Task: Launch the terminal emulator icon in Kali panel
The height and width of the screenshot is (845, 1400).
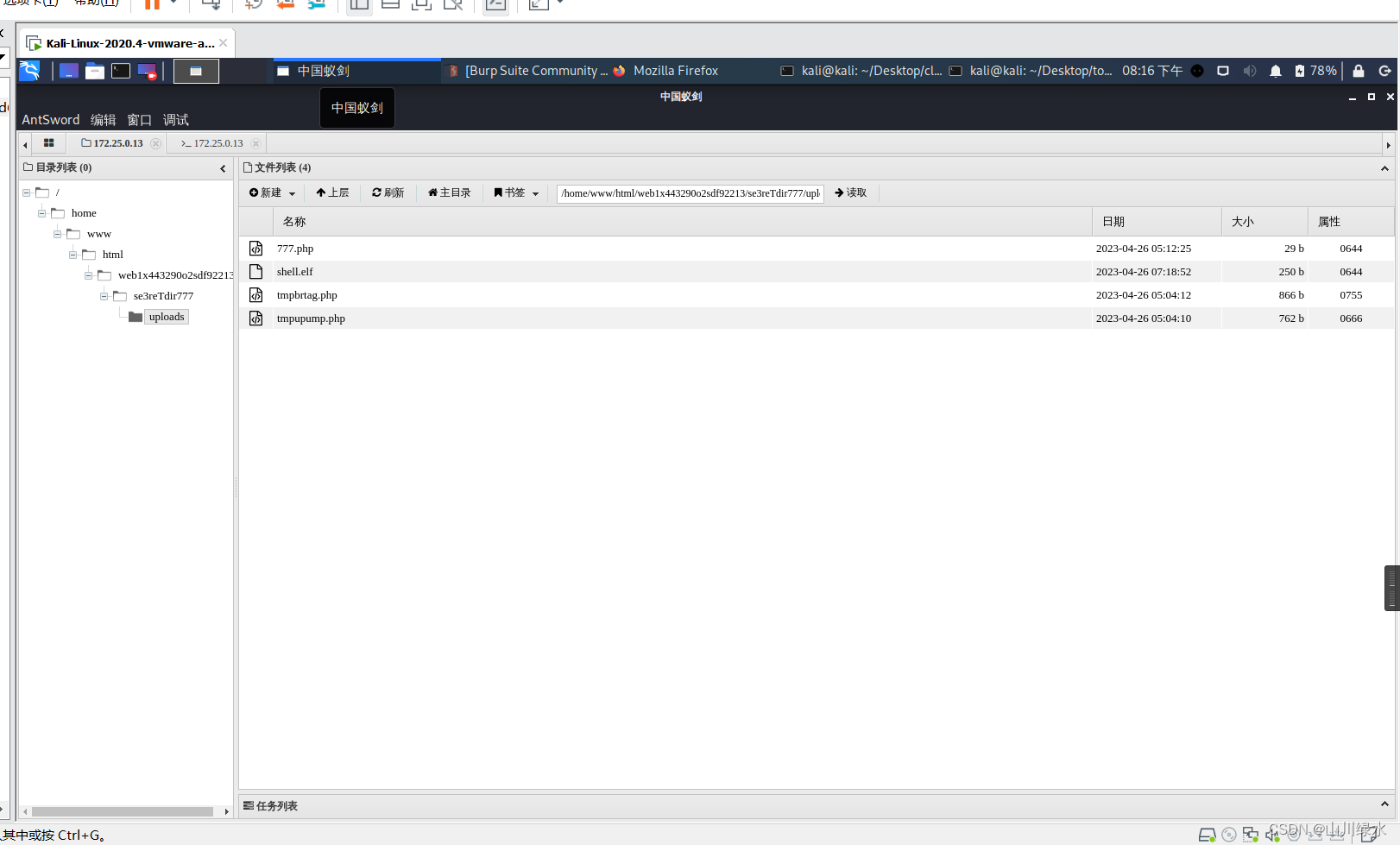Action: [121, 71]
